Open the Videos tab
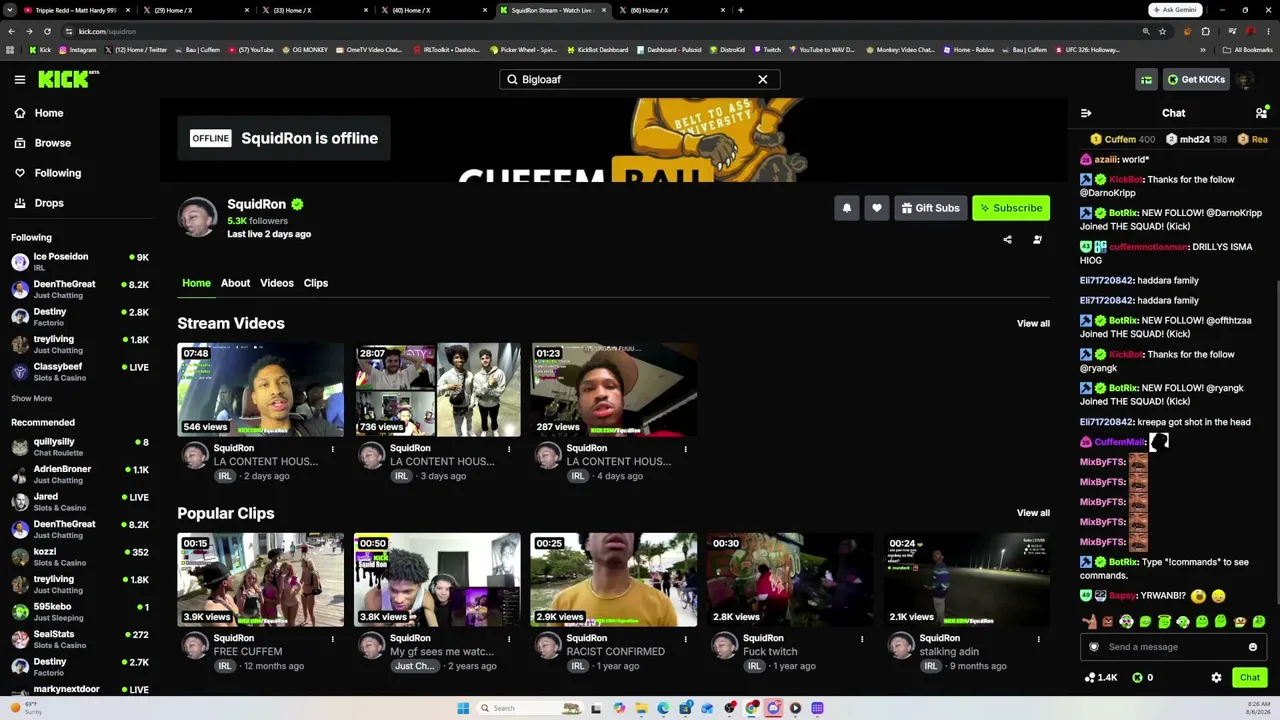Viewport: 1280px width, 720px height. tap(277, 283)
